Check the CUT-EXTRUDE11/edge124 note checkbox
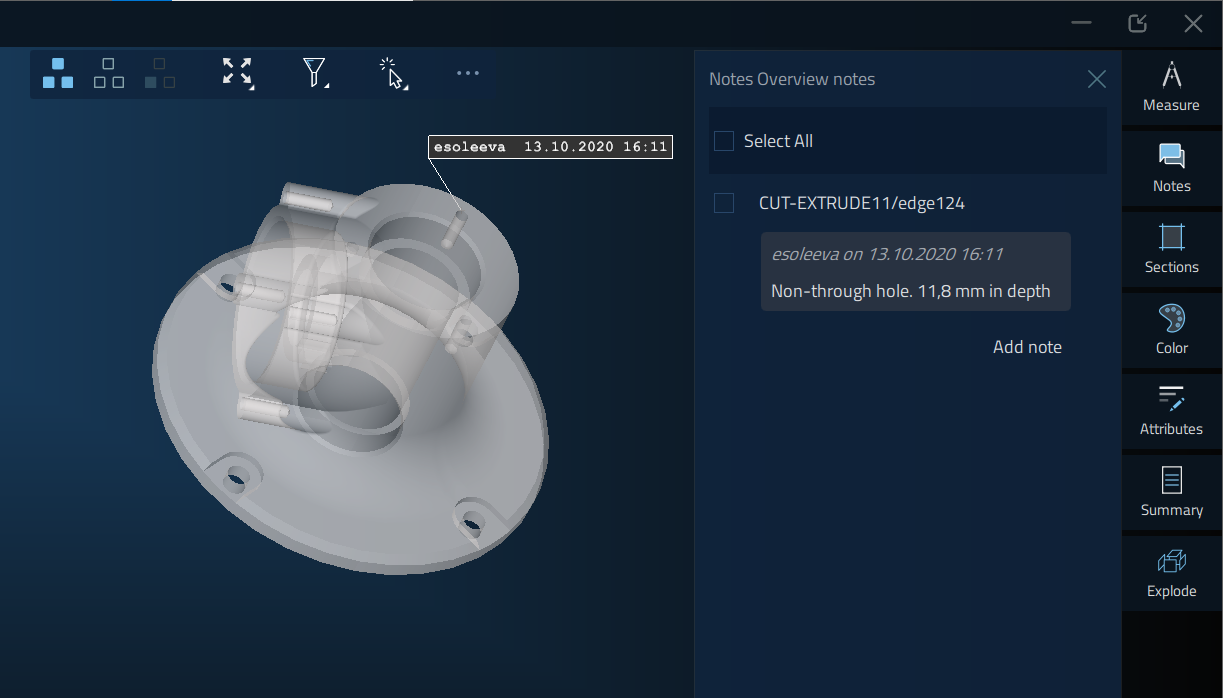1223x698 pixels. [724, 203]
